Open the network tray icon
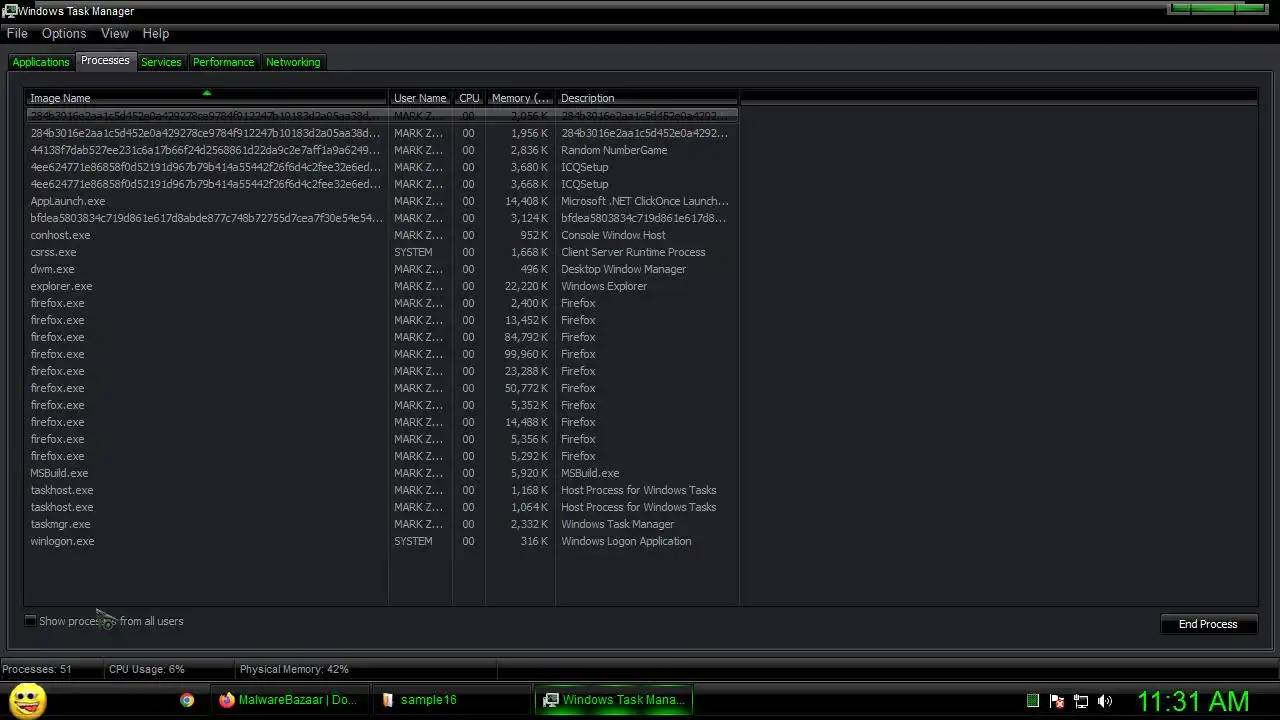This screenshot has height=720, width=1280. 1081,701
